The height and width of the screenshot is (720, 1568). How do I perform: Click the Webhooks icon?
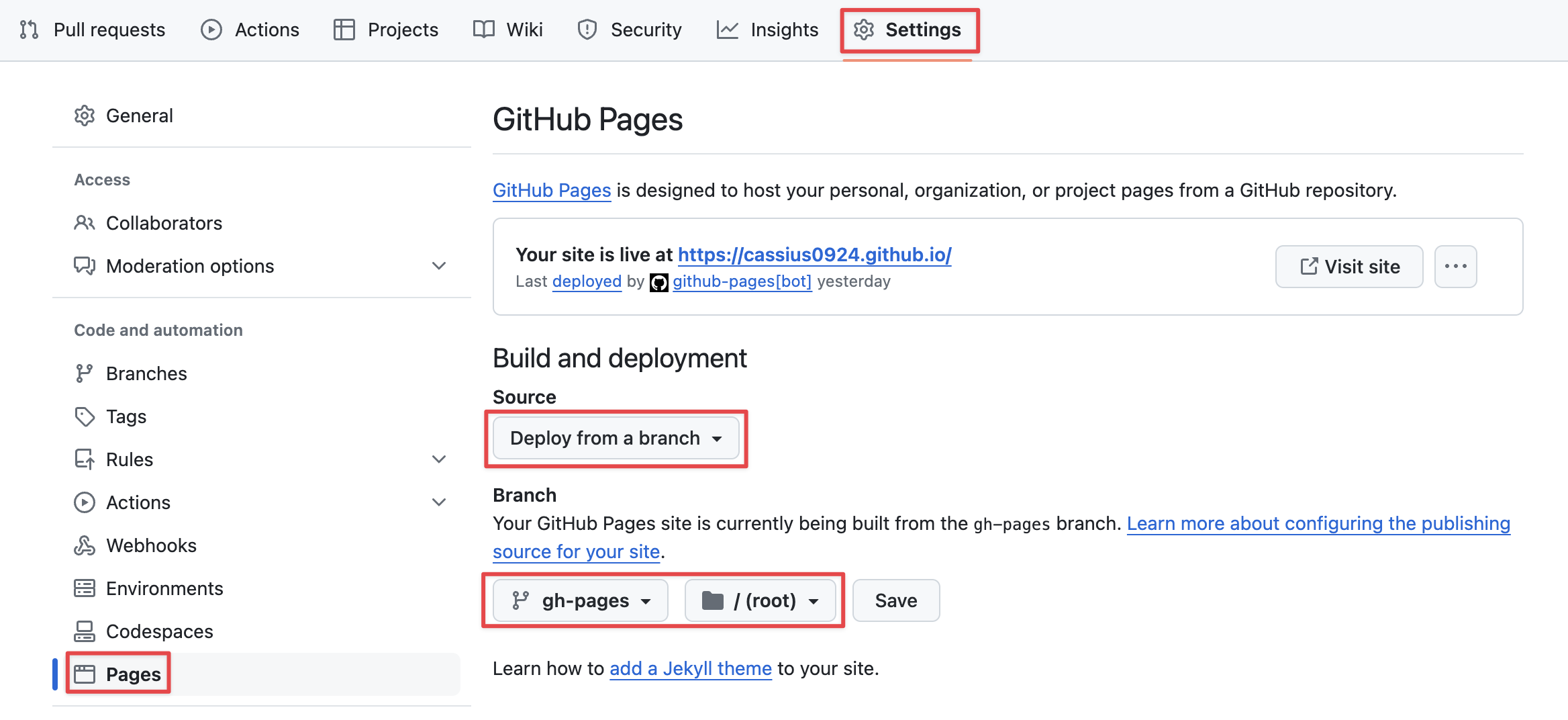[x=85, y=545]
